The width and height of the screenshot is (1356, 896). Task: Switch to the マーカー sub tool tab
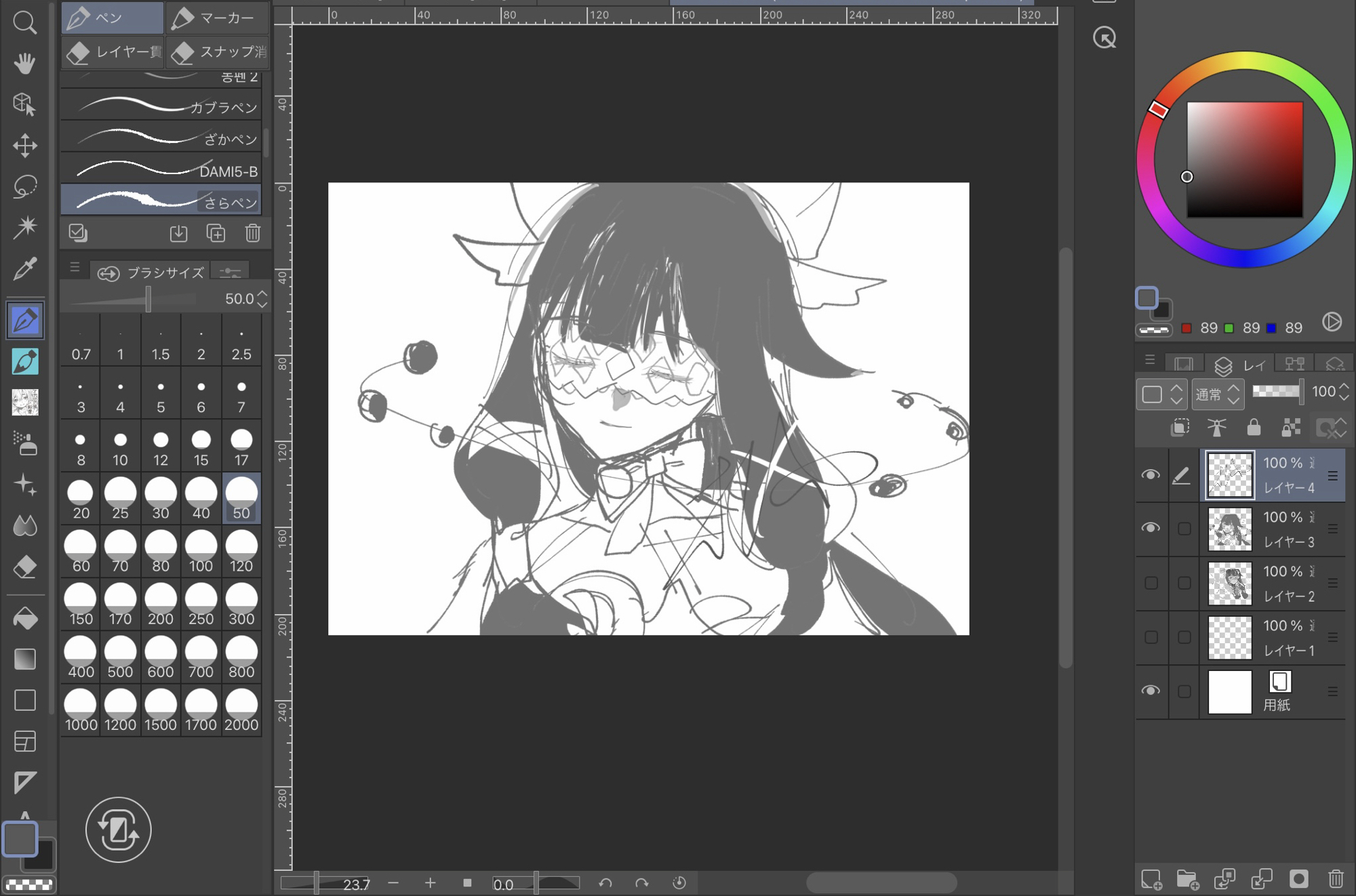click(217, 18)
